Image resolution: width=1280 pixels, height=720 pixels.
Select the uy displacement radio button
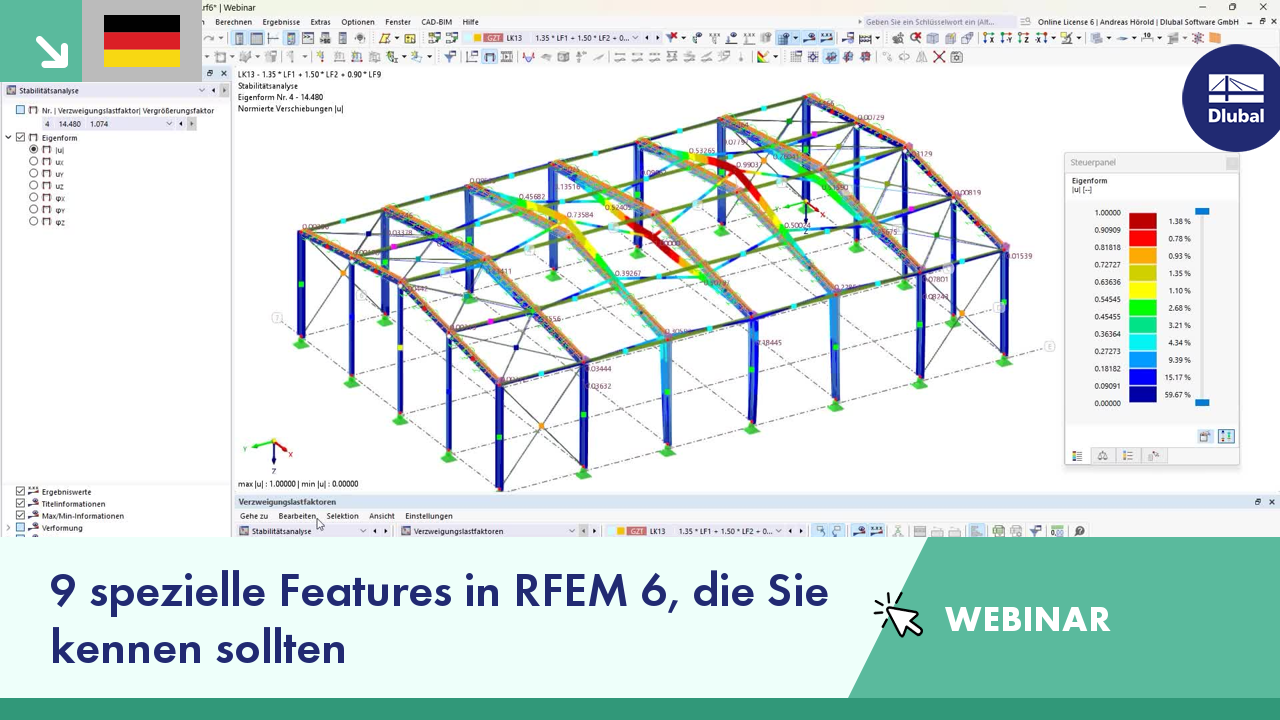[33, 173]
